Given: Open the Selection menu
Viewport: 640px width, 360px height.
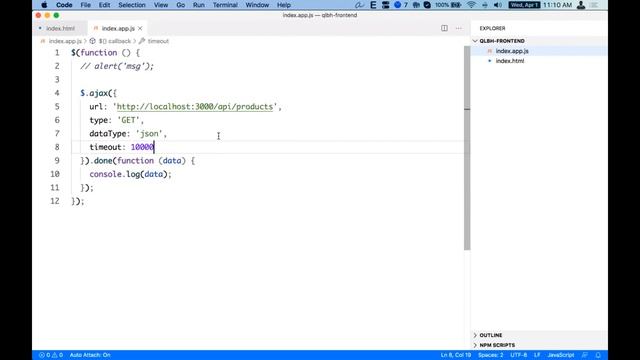Looking at the screenshot, I should pos(132,5).
